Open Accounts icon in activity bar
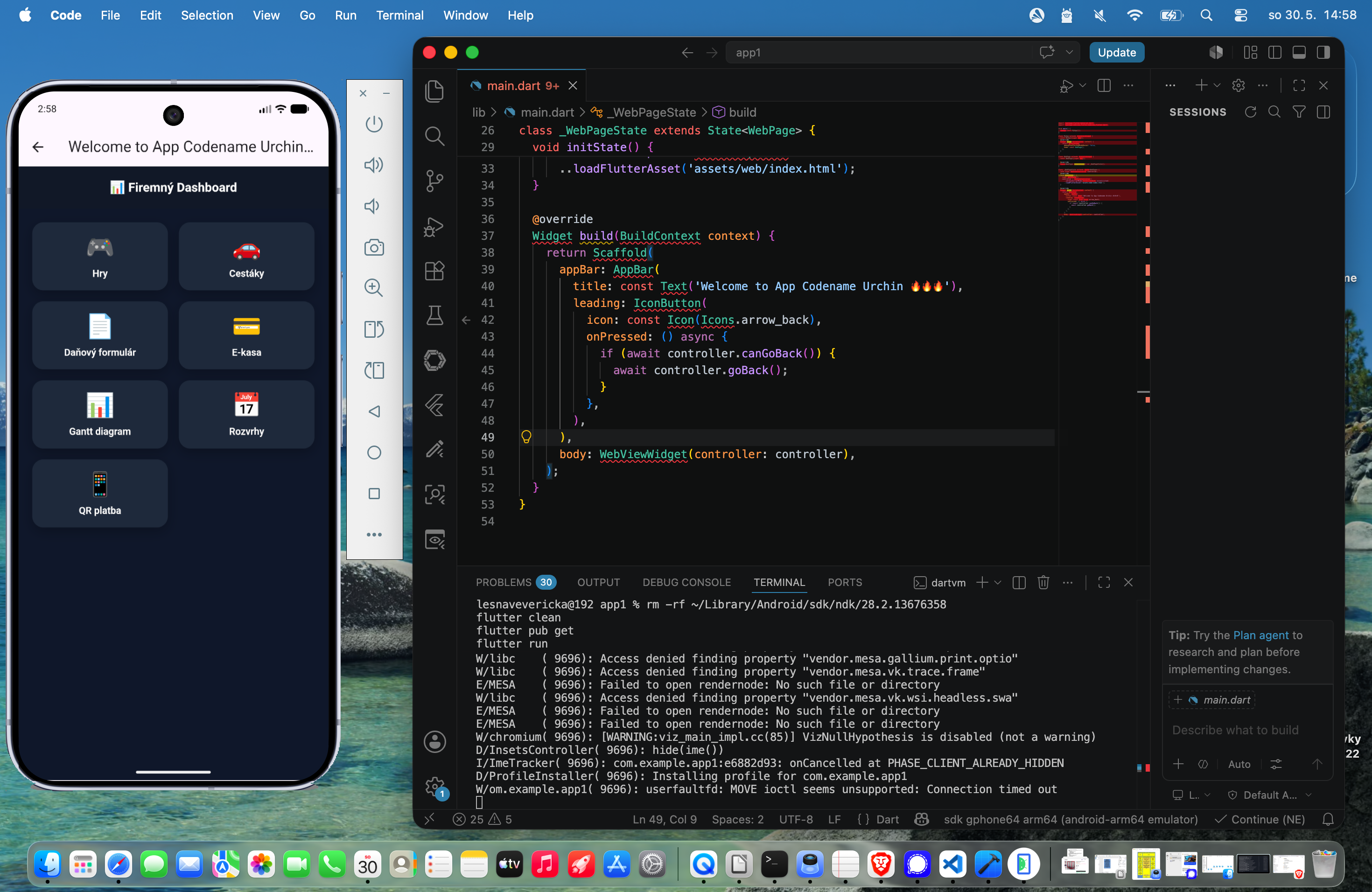 [x=434, y=742]
